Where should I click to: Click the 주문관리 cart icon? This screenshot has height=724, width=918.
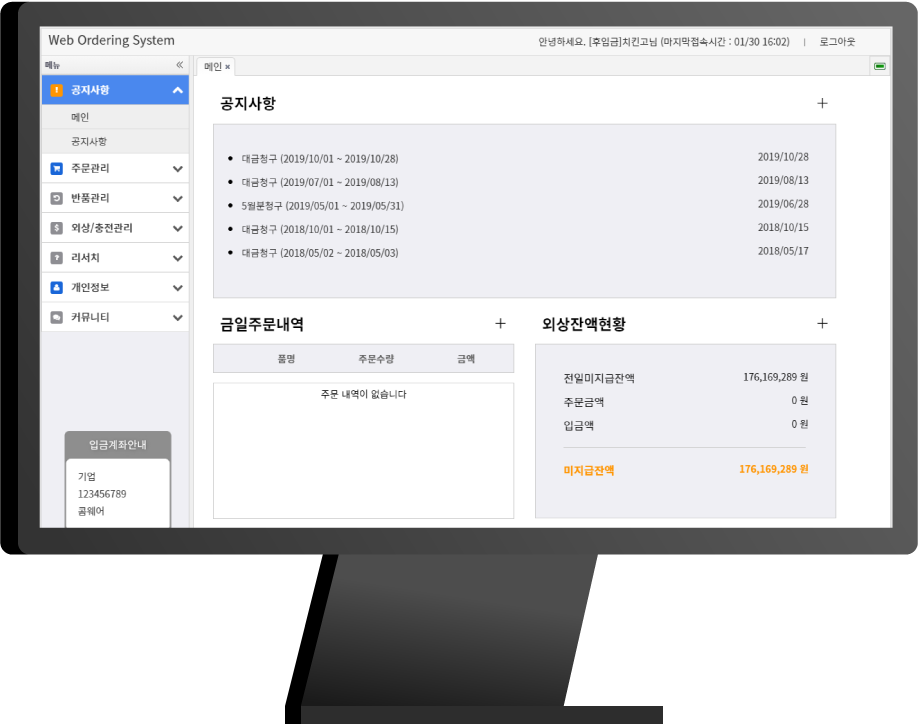56,169
